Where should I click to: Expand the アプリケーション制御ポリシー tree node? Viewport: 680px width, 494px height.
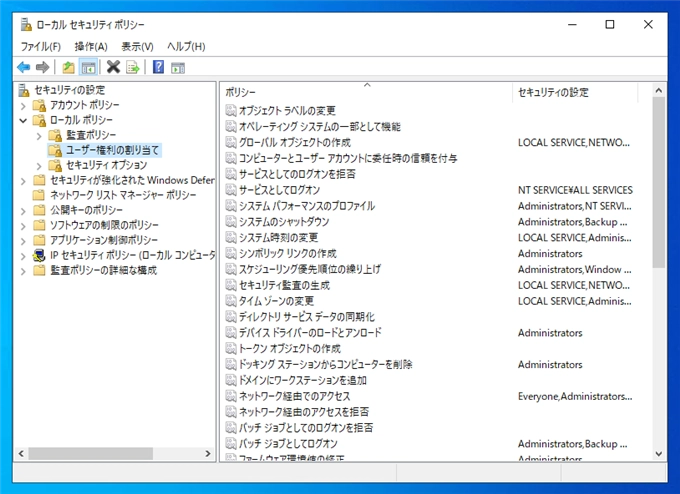23,241
